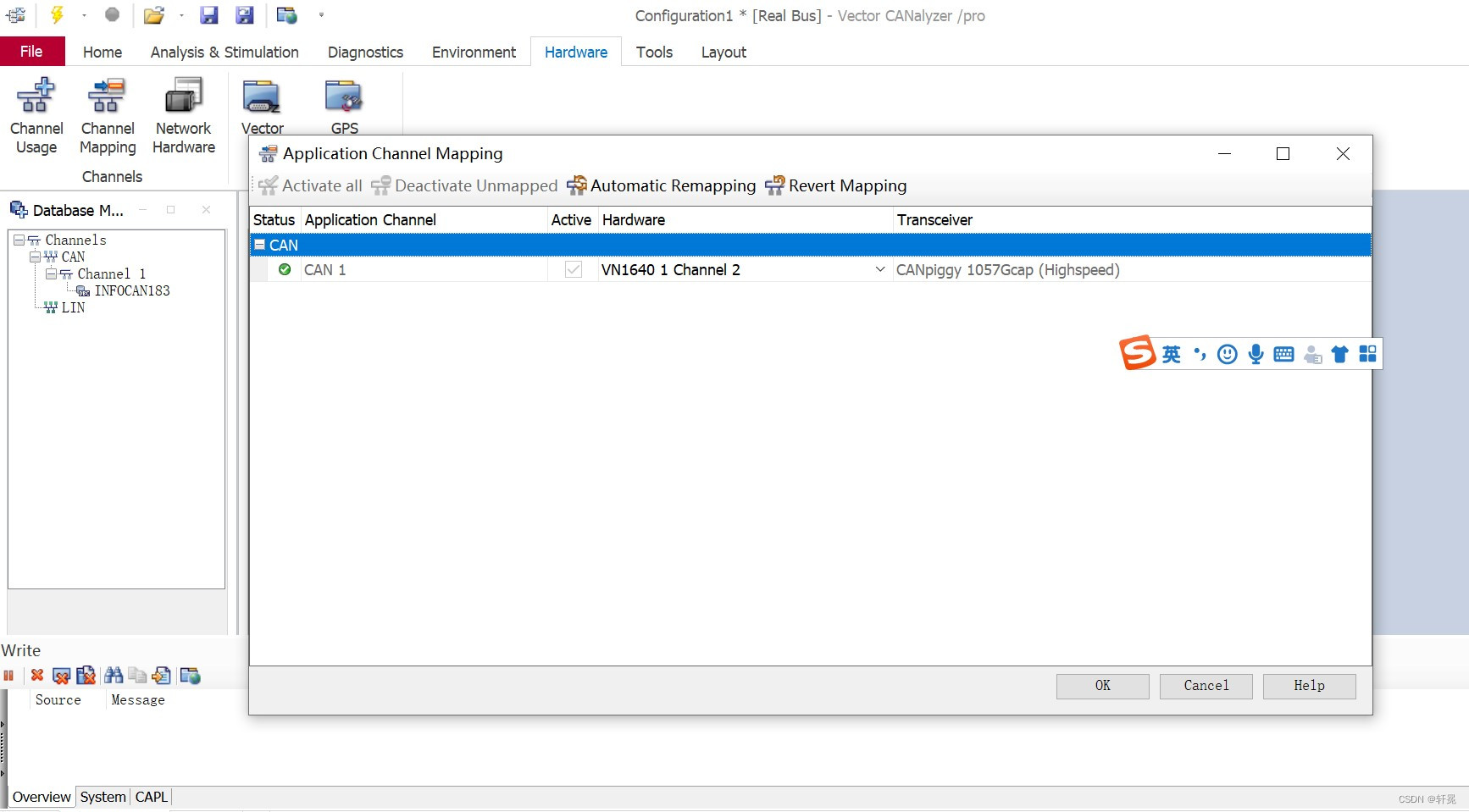Click the grayed Activate all toolbar item

point(310,185)
